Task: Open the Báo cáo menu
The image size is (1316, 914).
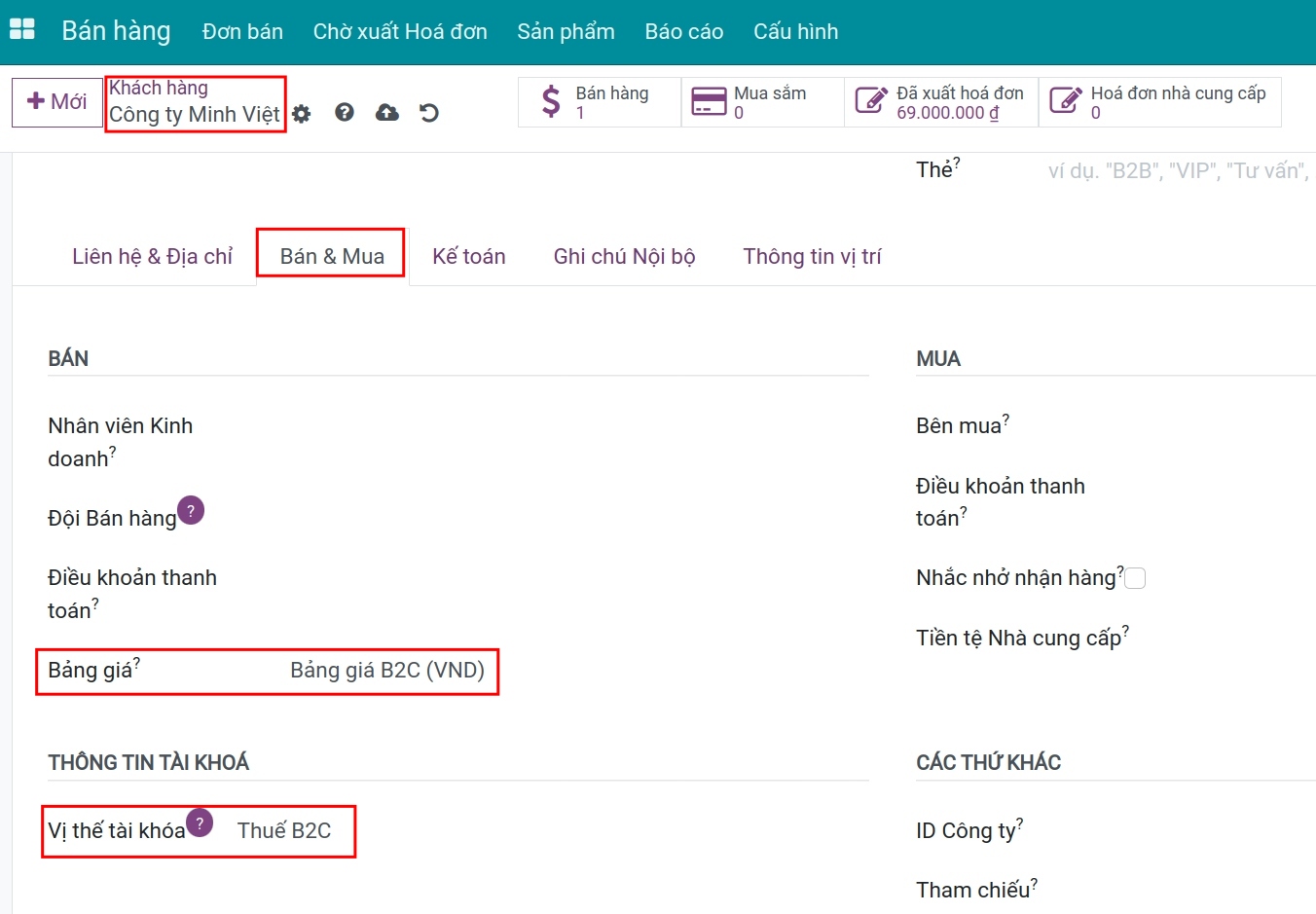Action: pos(684,31)
